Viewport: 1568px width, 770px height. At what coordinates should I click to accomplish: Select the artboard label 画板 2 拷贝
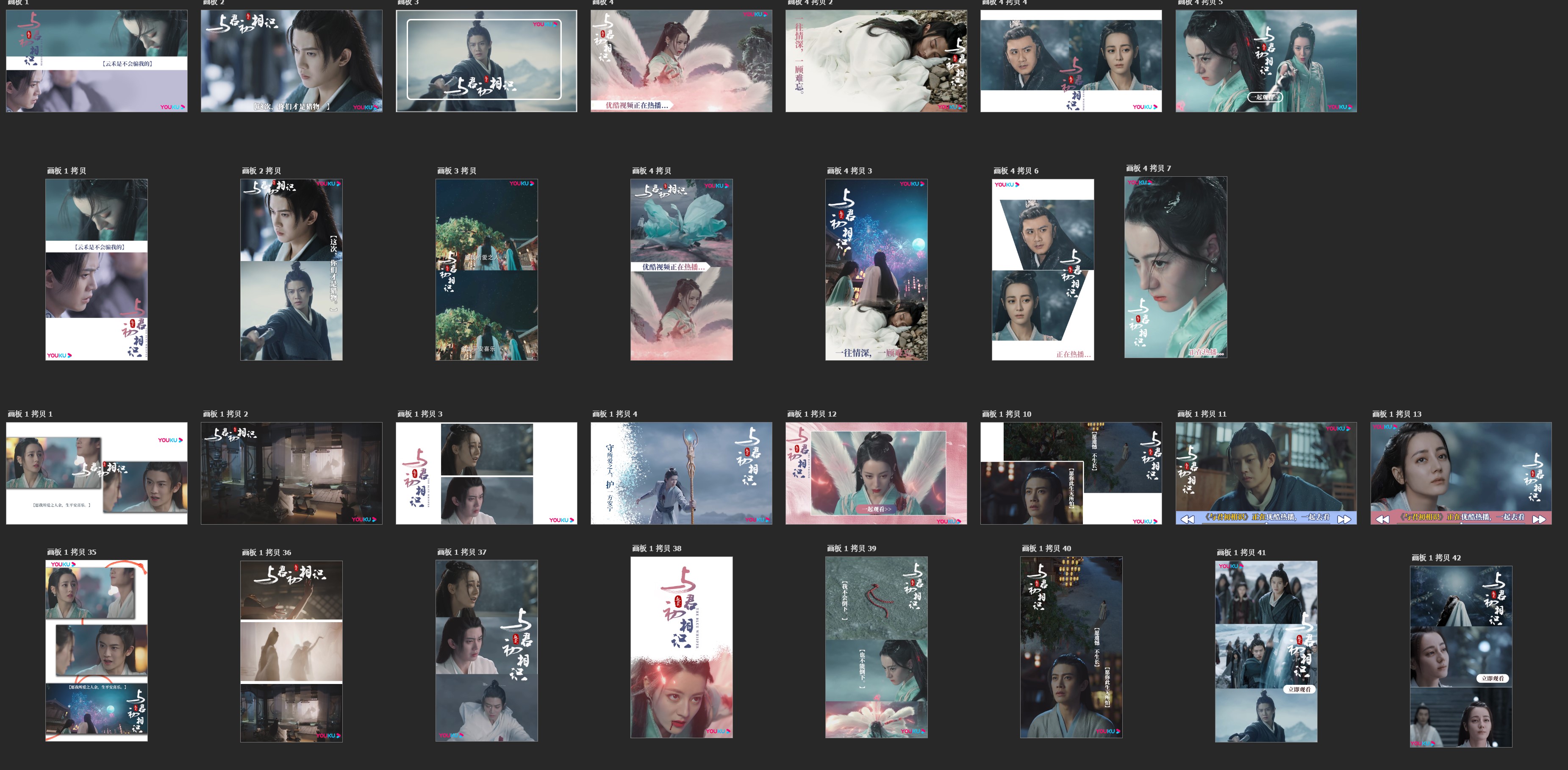click(x=261, y=171)
